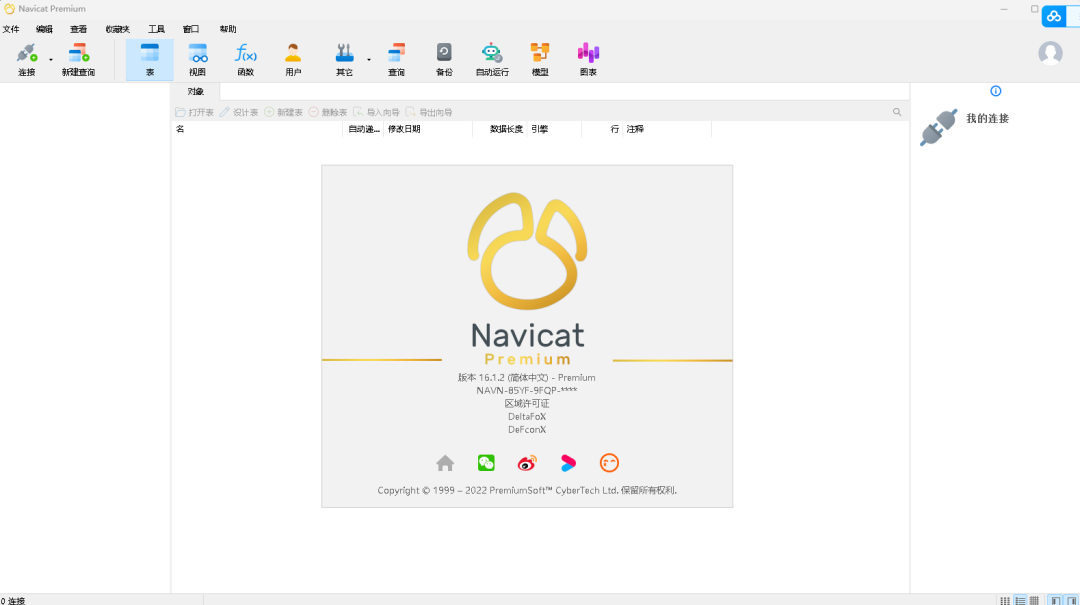Click the search magnifier above the object list
Screen dimensions: 1080x605
[x=896, y=111]
